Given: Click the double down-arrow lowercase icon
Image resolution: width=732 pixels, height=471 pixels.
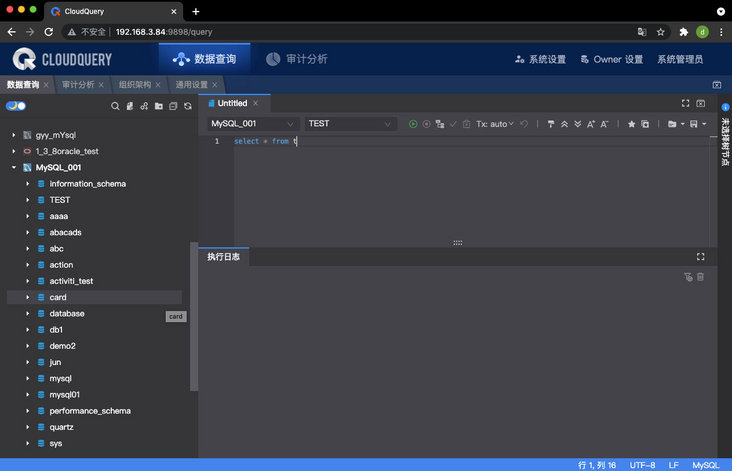Looking at the screenshot, I should [x=577, y=124].
